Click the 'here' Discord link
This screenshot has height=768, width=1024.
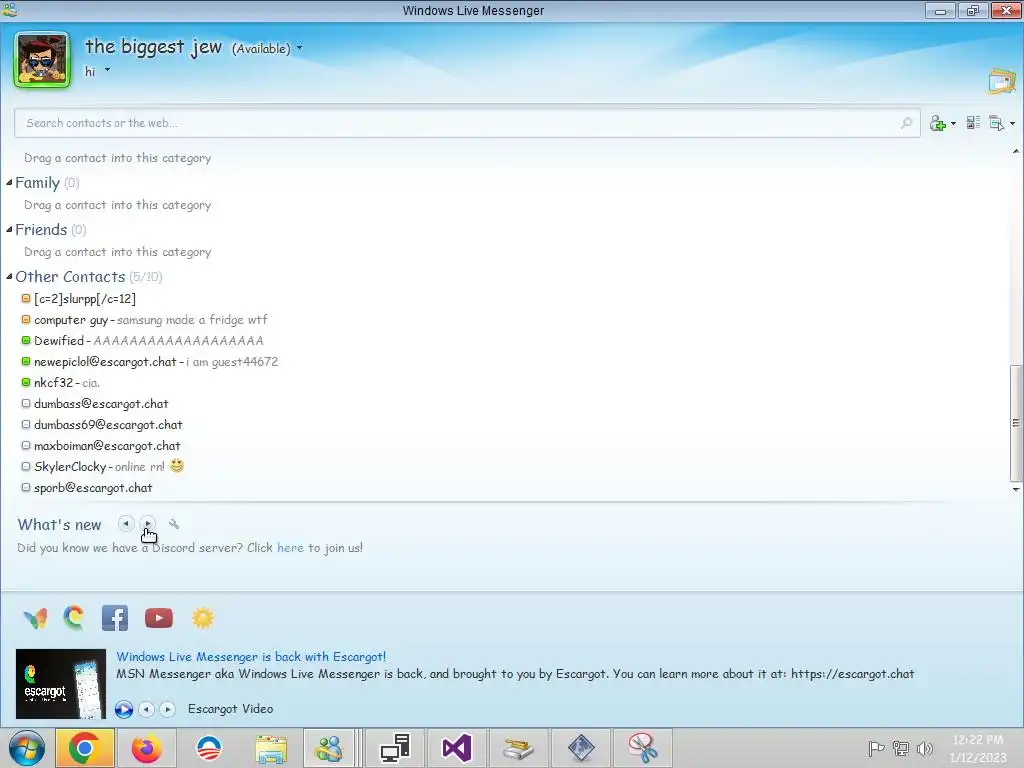click(291, 547)
